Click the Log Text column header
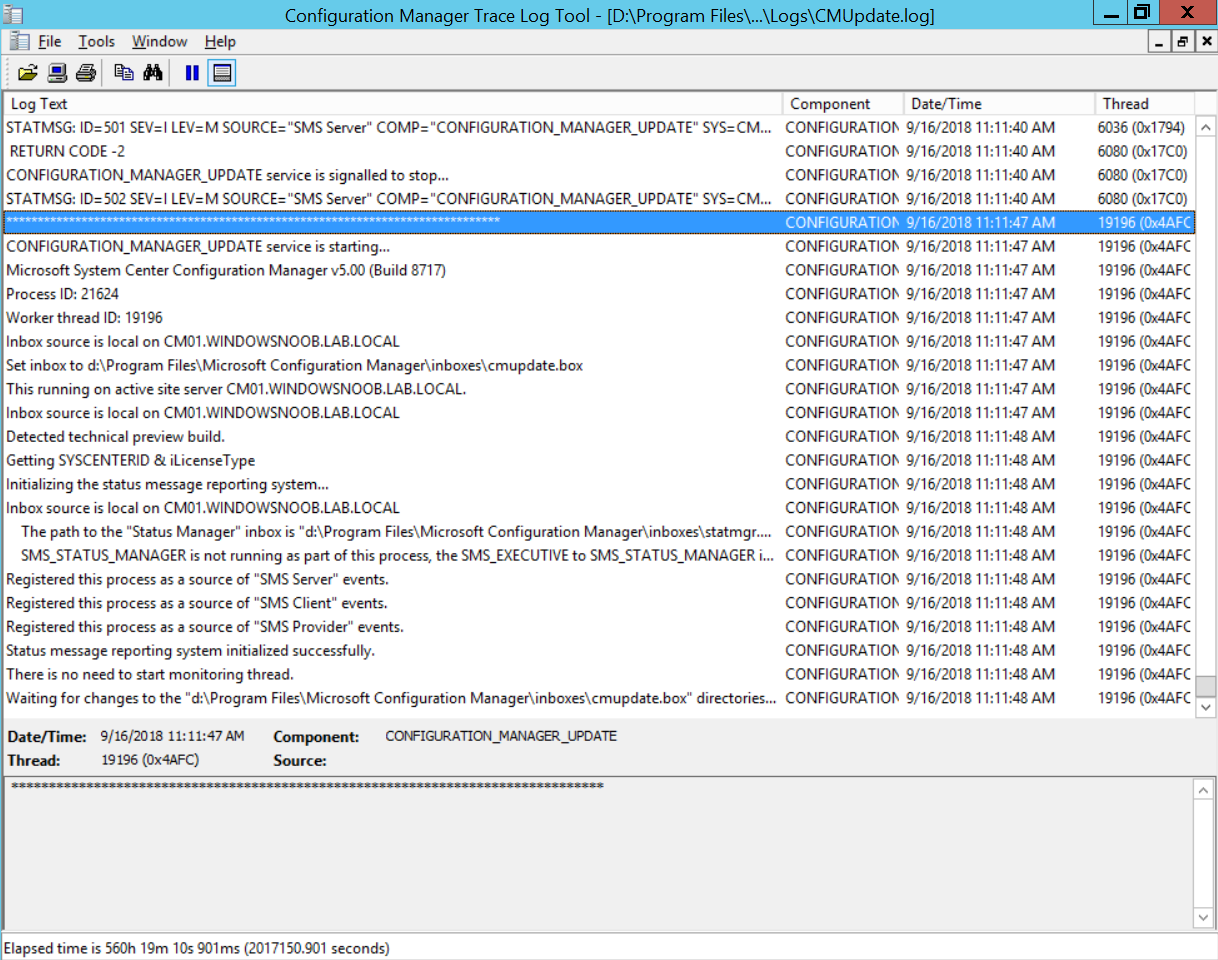Image resolution: width=1218 pixels, height=960 pixels. pos(393,104)
